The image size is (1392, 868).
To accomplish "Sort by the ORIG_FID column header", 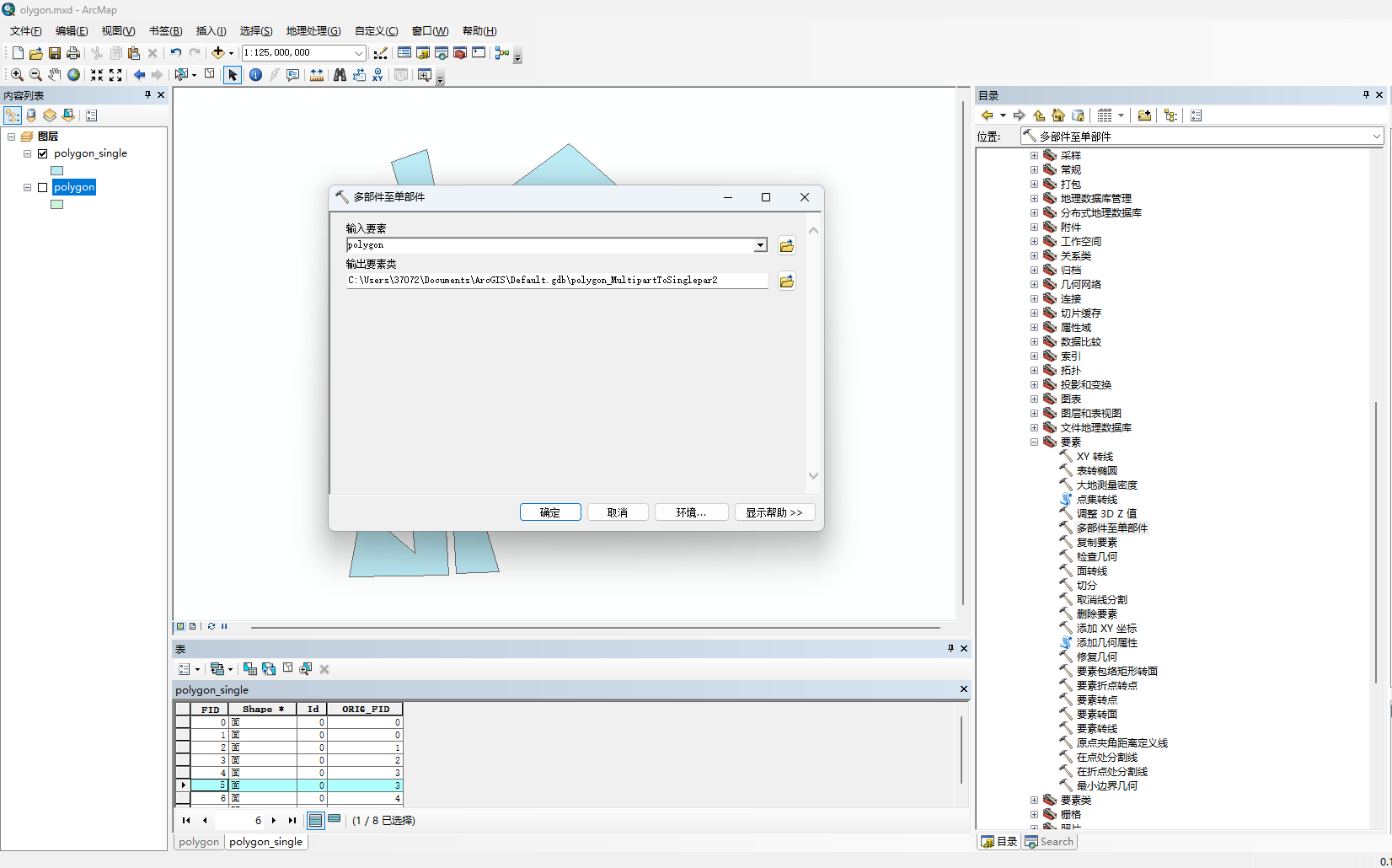I will tap(366, 710).
